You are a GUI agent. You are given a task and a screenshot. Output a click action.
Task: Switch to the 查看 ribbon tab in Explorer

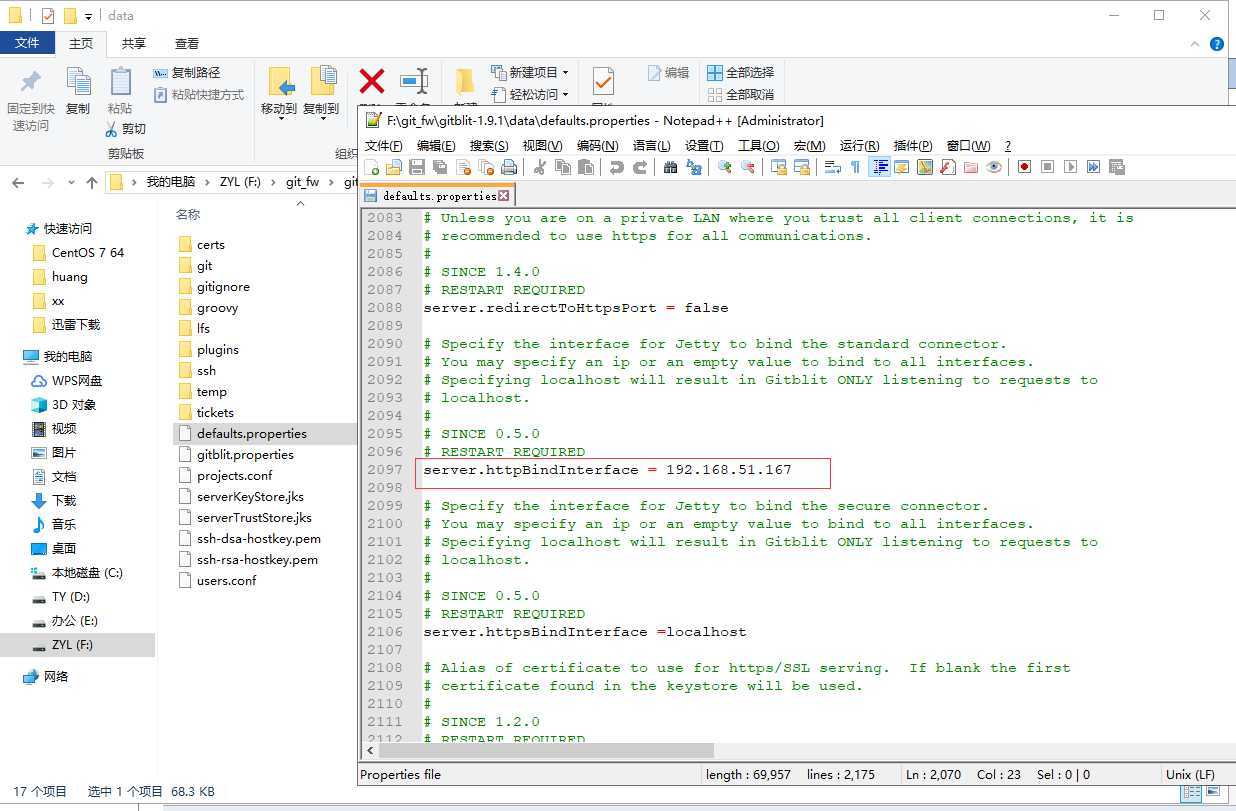(187, 43)
